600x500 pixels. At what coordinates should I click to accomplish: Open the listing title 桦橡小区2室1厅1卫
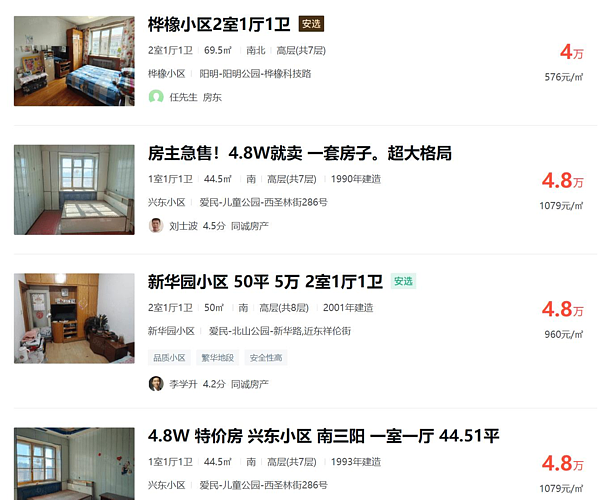219,24
